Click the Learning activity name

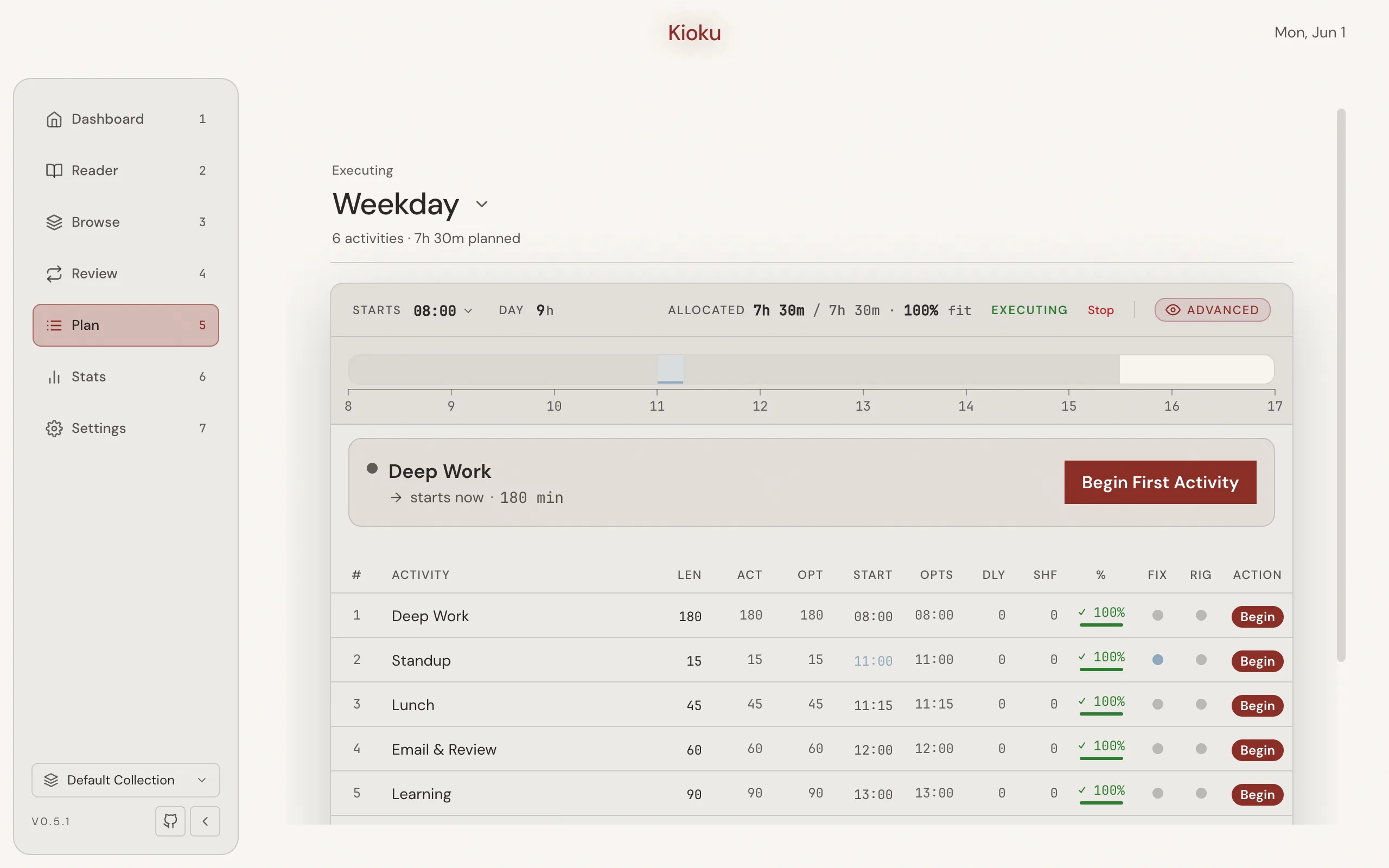click(x=421, y=794)
